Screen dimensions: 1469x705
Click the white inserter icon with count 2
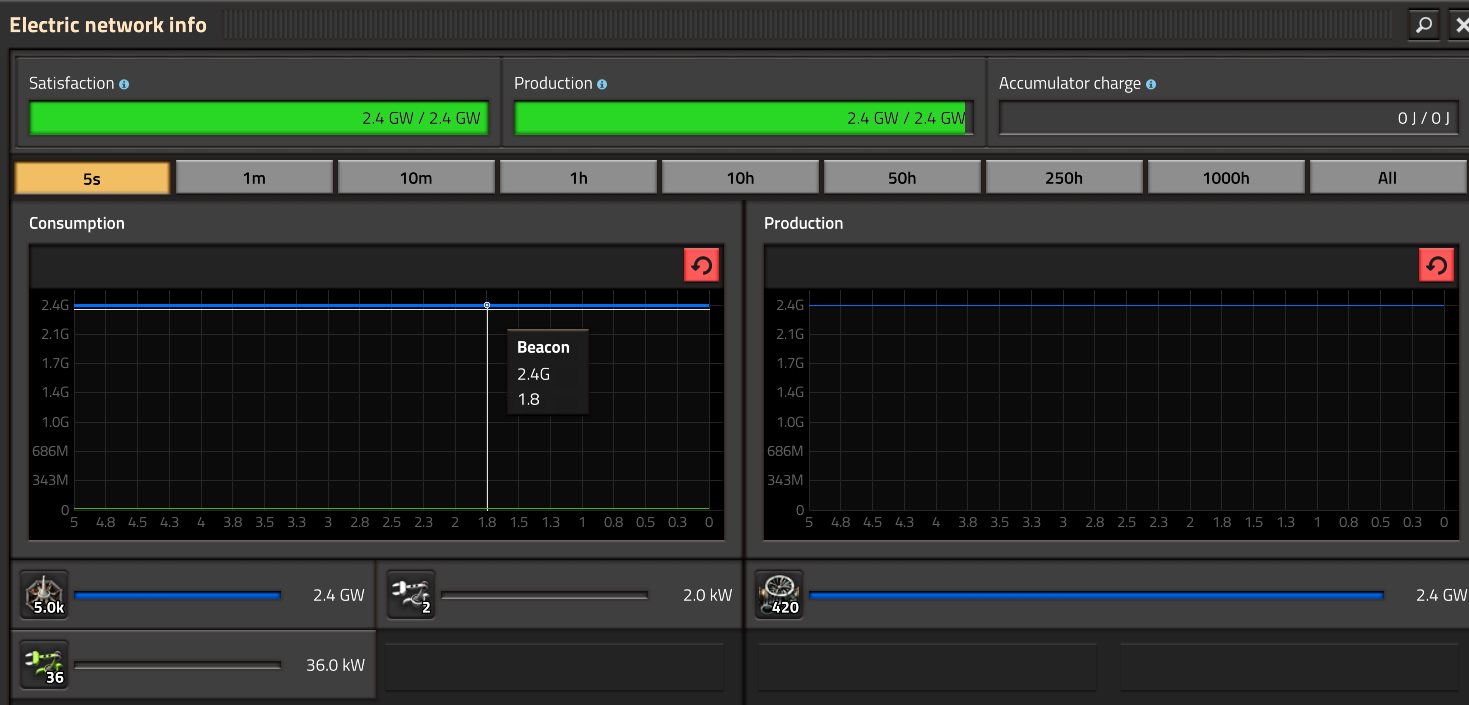(x=411, y=595)
